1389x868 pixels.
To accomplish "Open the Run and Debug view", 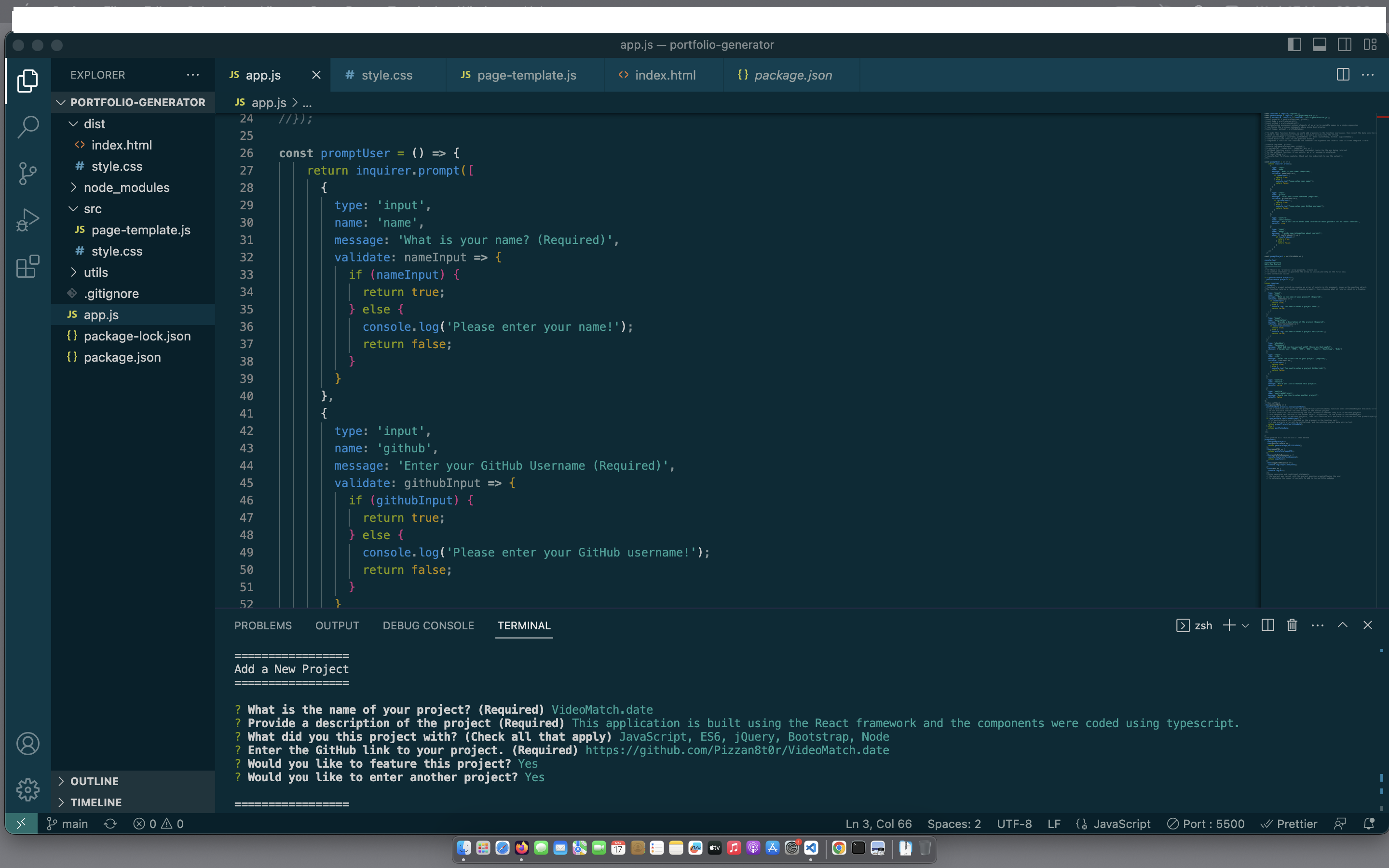I will pyautogui.click(x=27, y=219).
